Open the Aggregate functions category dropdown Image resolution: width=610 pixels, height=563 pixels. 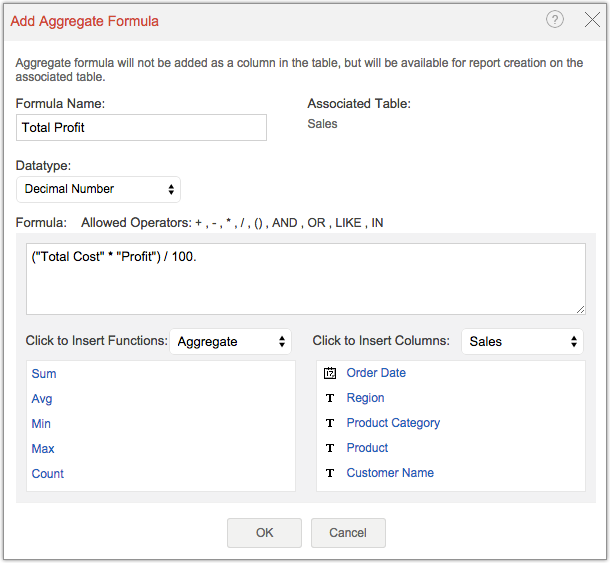tap(230, 341)
